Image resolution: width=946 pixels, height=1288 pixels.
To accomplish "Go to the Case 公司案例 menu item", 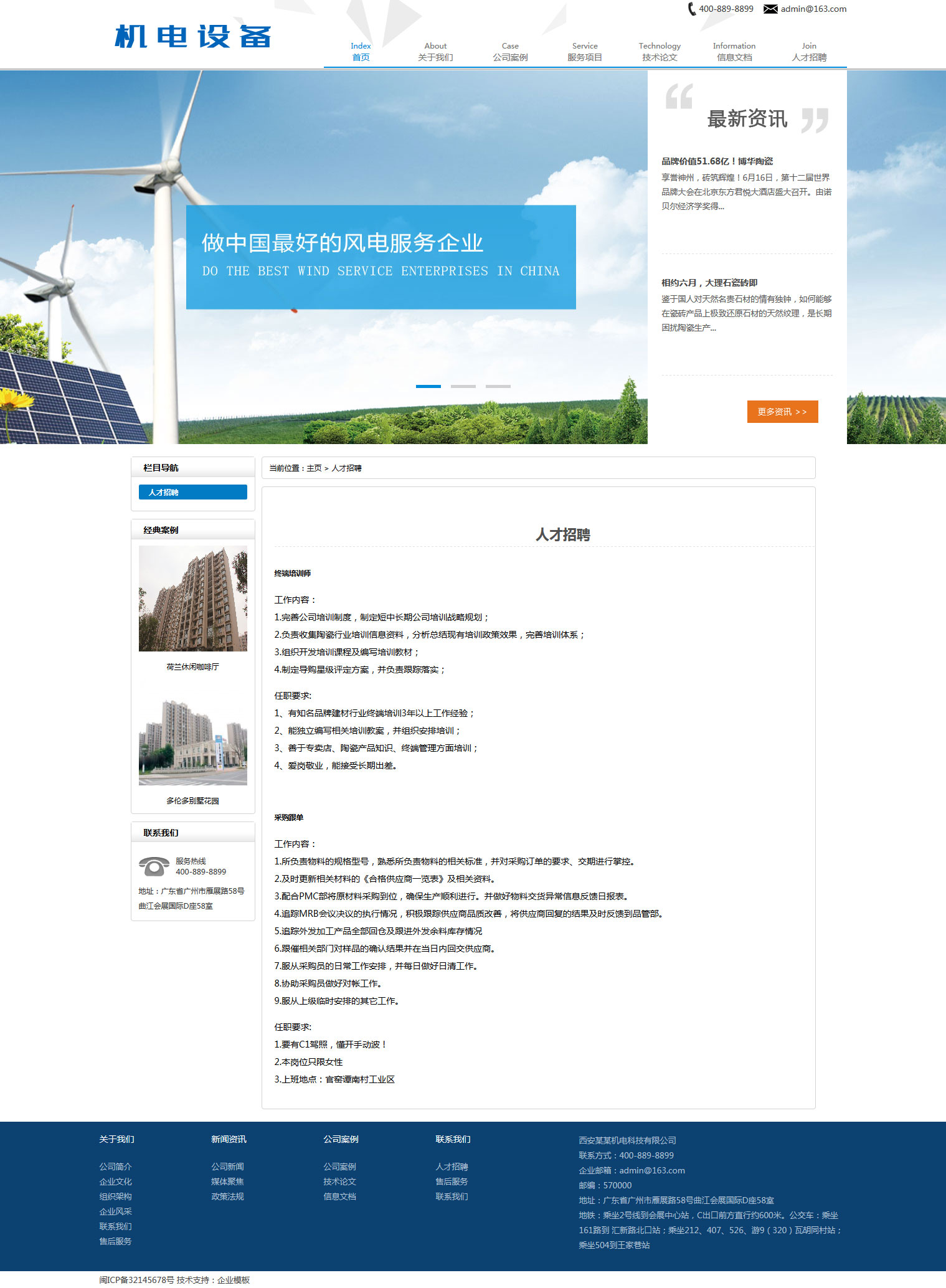I will coord(510,52).
